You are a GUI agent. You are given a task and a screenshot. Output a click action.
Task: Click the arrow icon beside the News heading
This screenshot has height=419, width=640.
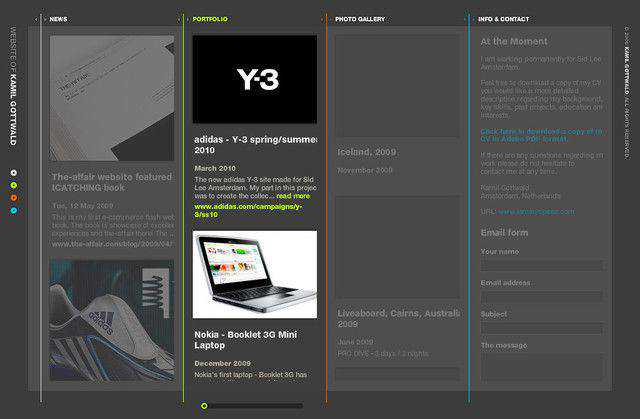tap(36, 19)
